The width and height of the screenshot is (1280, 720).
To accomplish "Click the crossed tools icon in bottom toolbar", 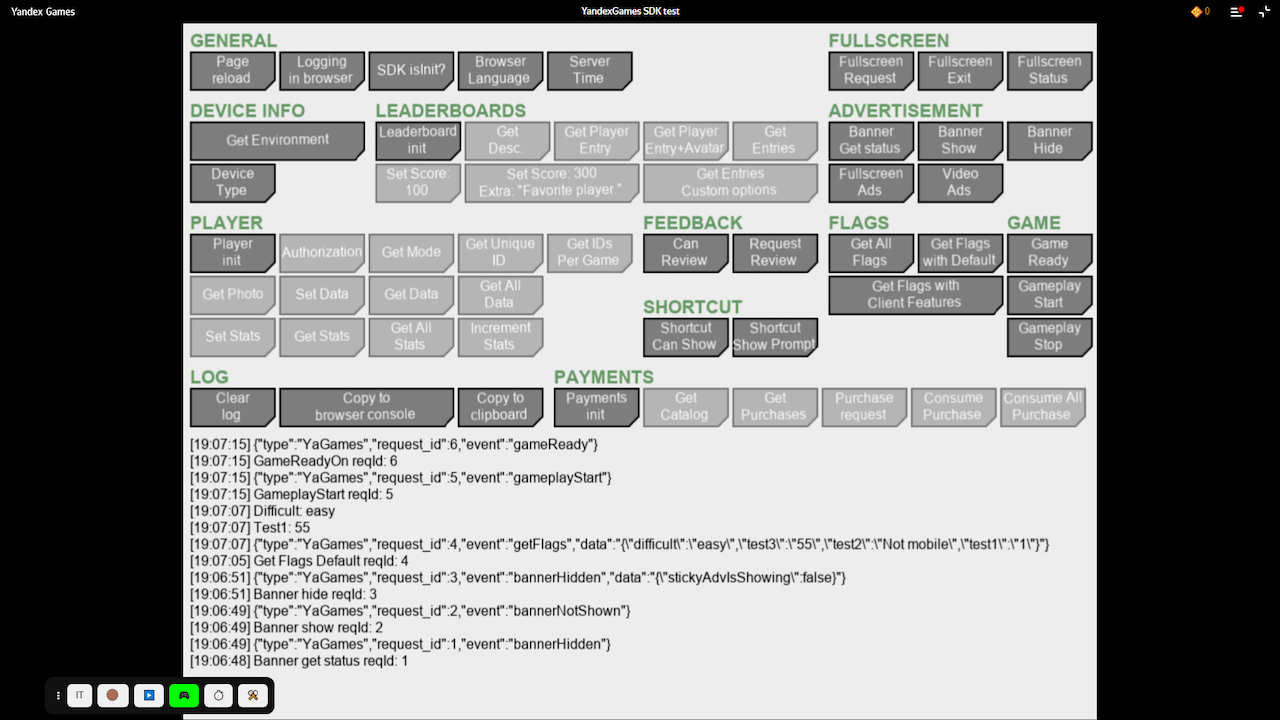I will [x=253, y=695].
